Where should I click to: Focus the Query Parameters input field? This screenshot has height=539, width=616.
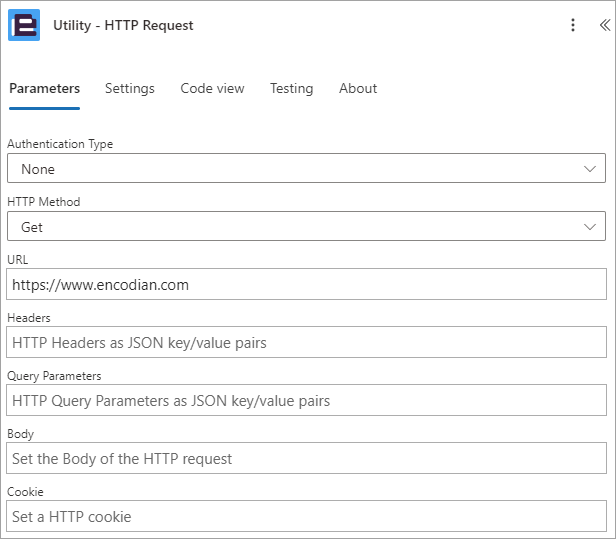[306, 400]
